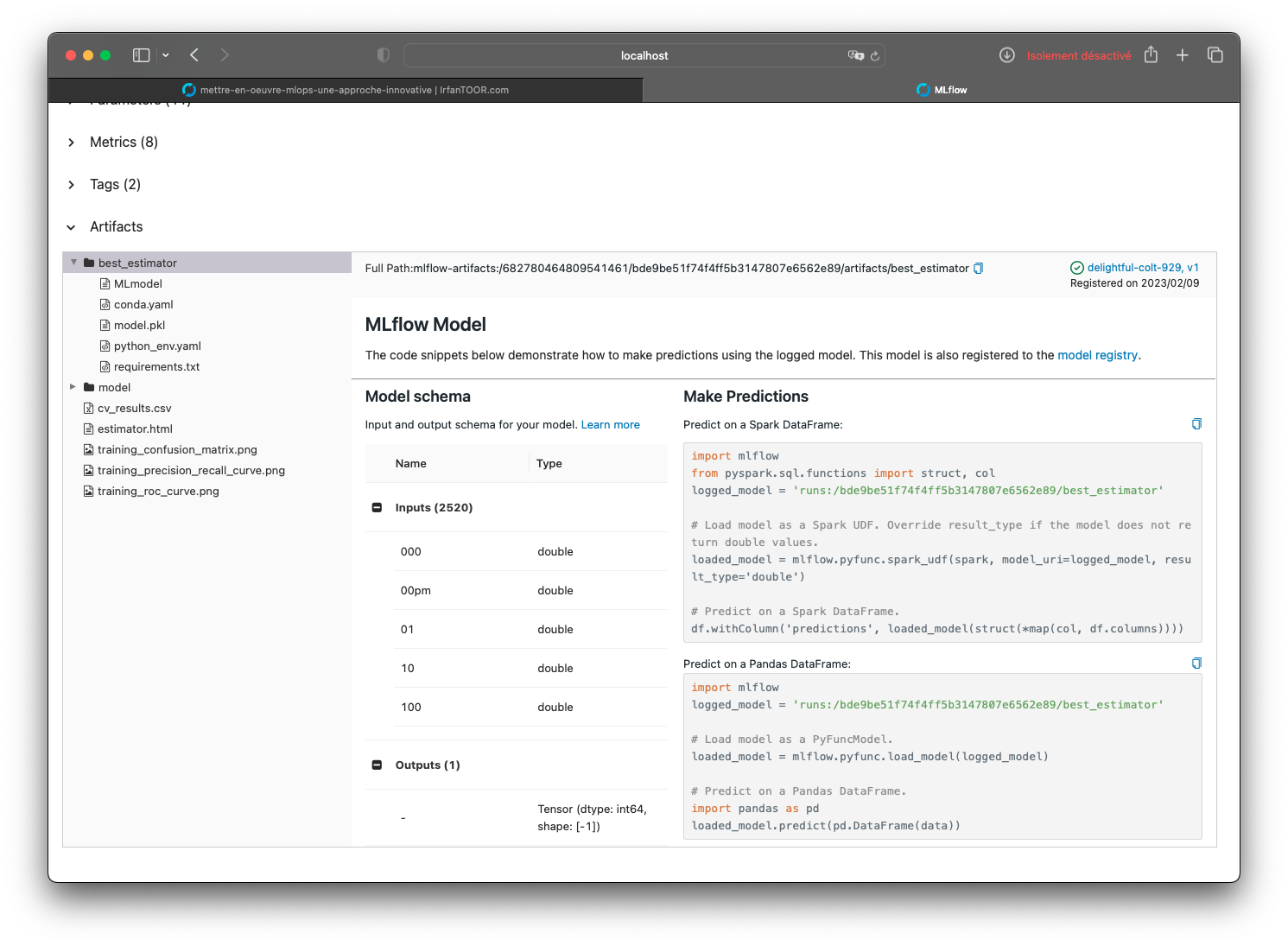
Task: Select the MLflow browser tab
Action: coord(941,90)
